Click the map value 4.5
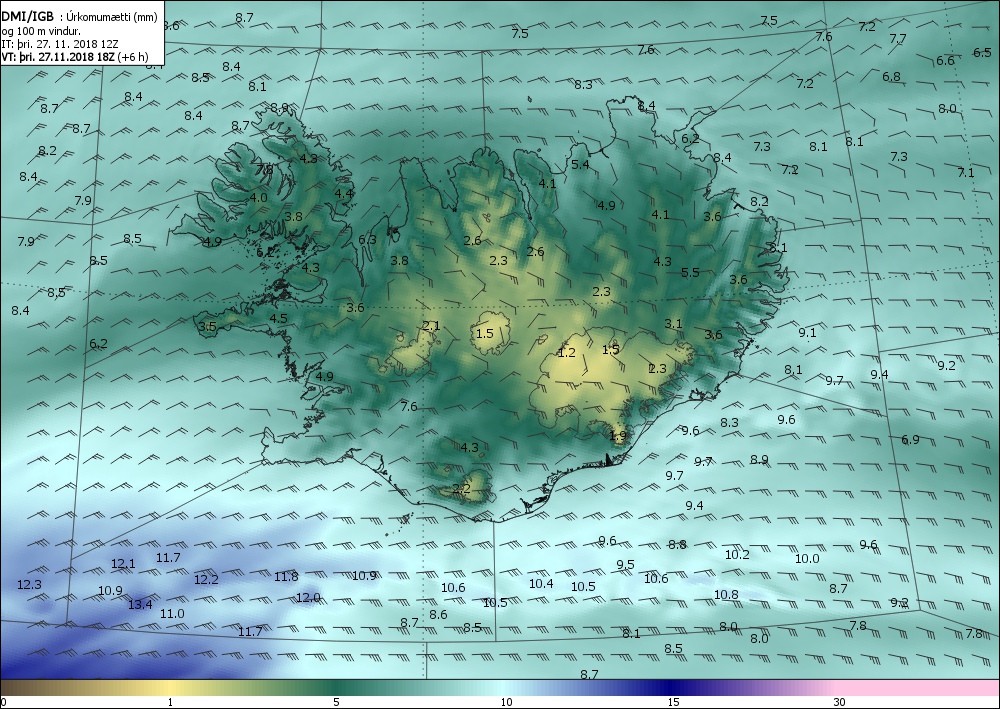1000x709 pixels. pos(278,319)
